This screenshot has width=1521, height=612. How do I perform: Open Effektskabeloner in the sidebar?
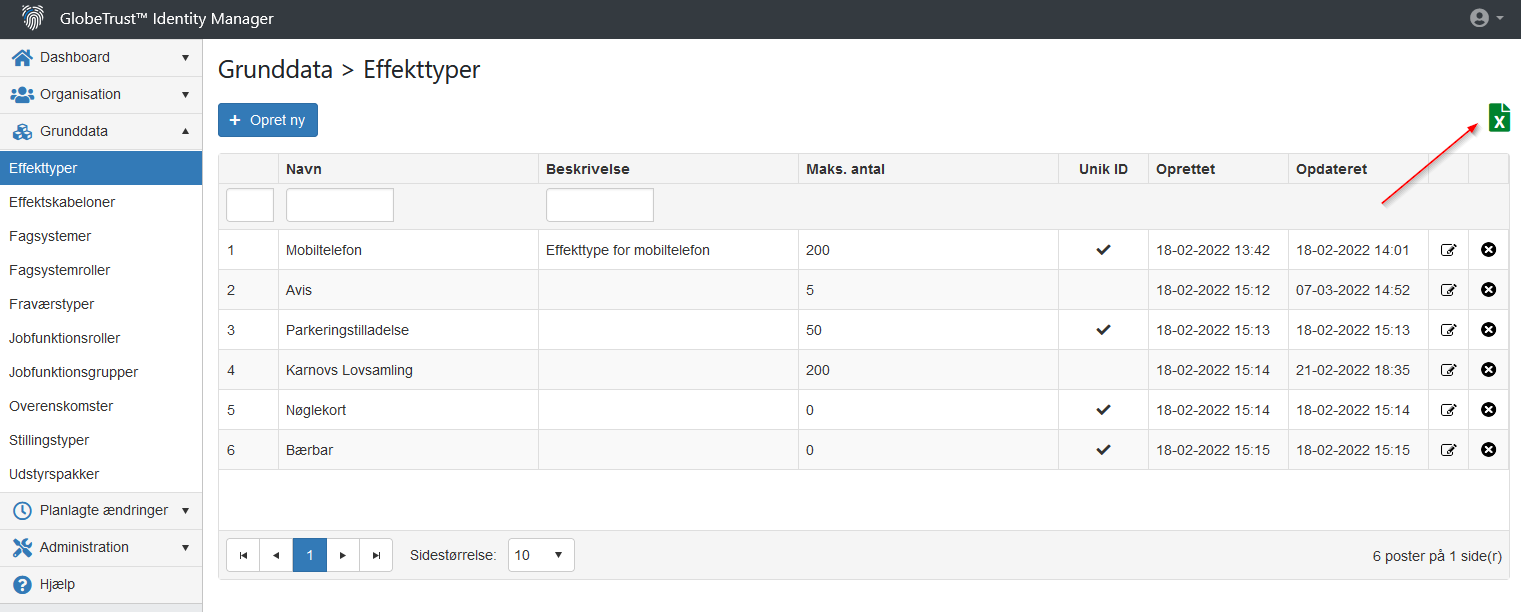101,202
